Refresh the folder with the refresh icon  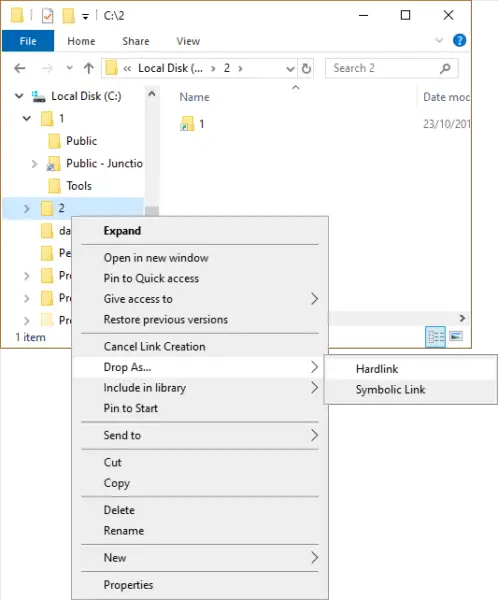click(306, 68)
